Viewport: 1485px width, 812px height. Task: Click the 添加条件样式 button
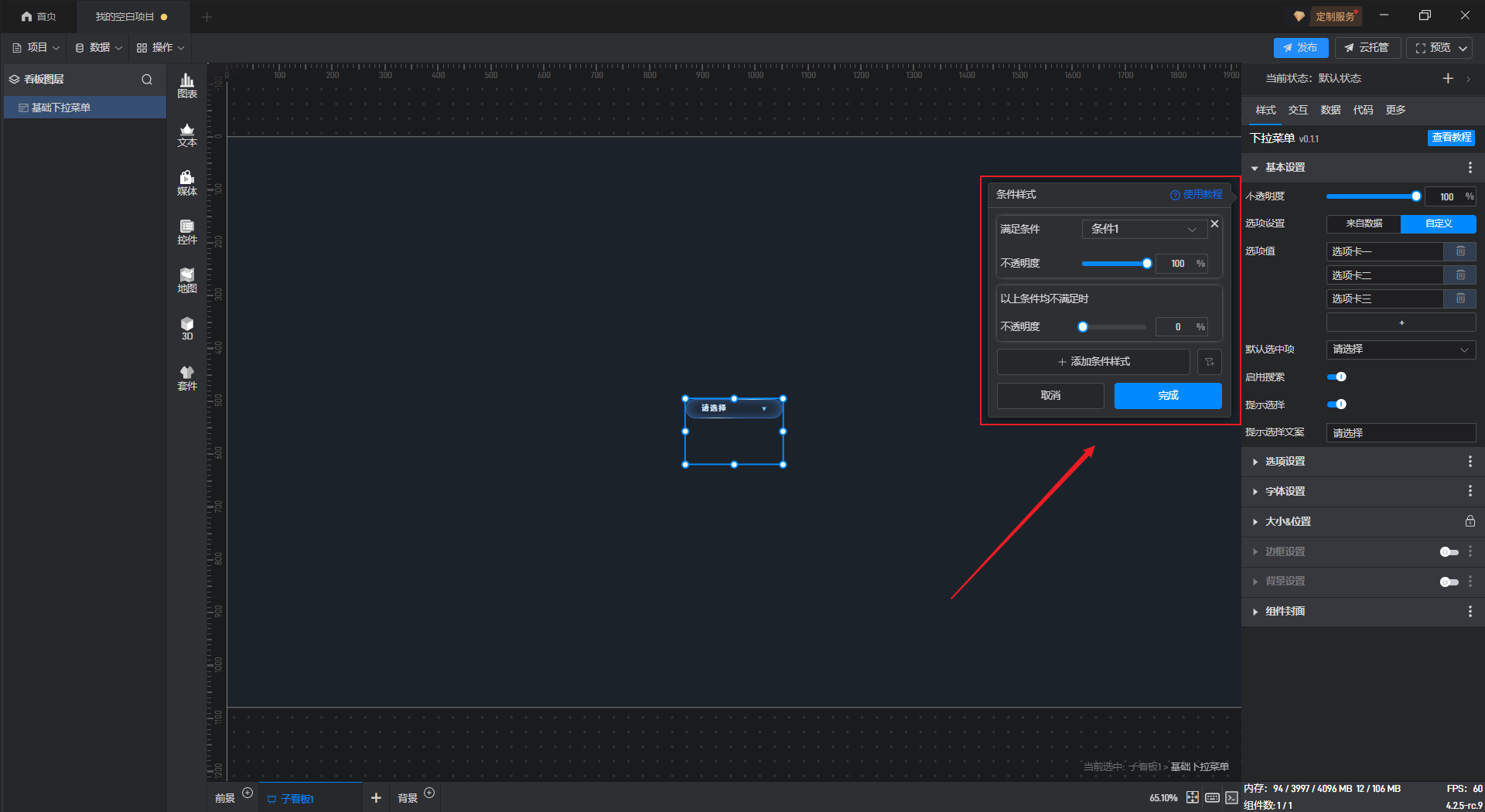(1093, 362)
